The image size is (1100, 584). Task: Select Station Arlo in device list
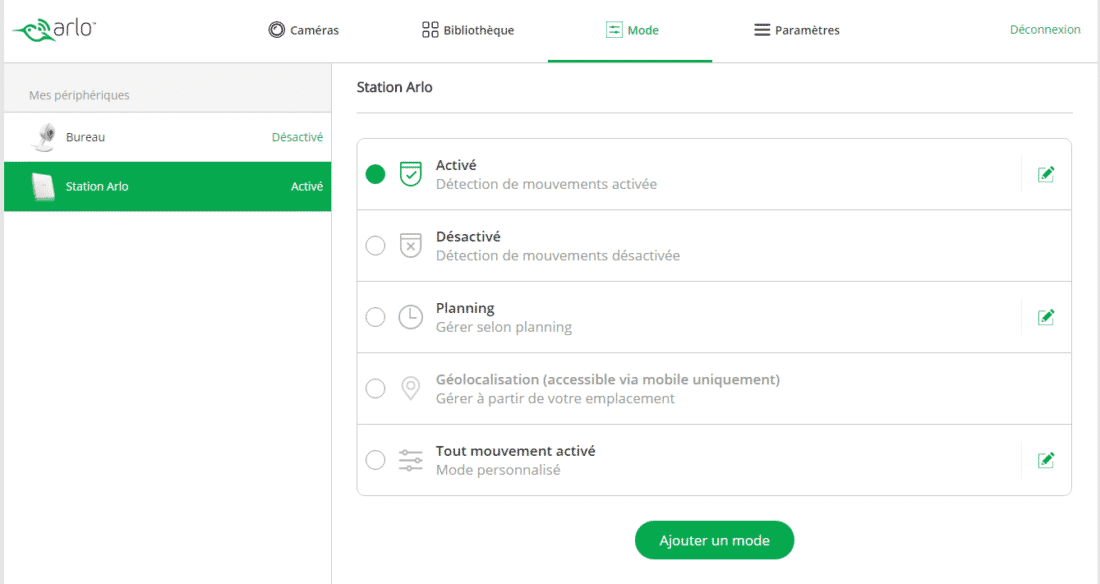168,187
